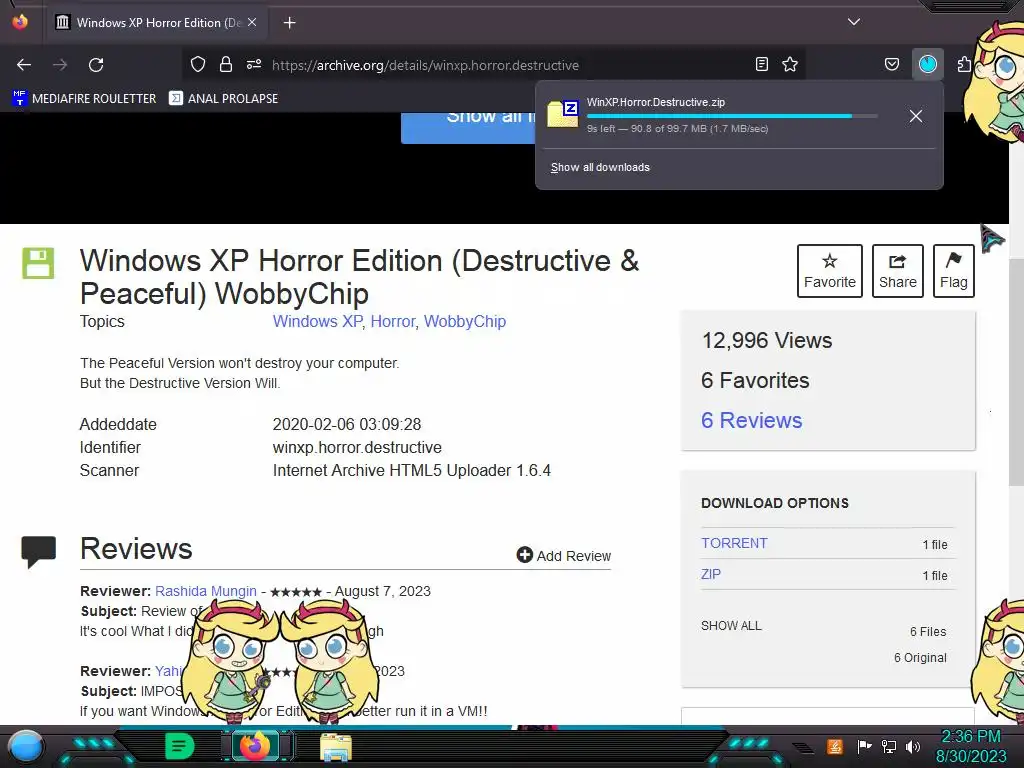Image resolution: width=1024 pixels, height=768 pixels.
Task: Go back to the previous page
Action: click(x=24, y=65)
